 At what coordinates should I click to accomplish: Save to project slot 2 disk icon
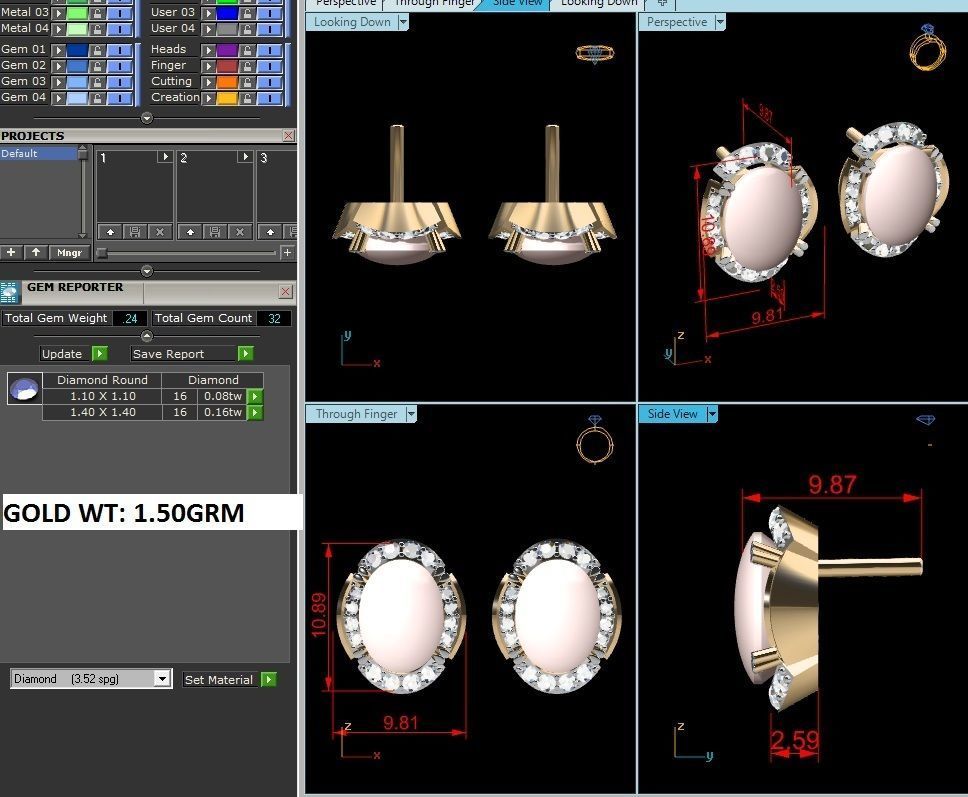point(215,232)
